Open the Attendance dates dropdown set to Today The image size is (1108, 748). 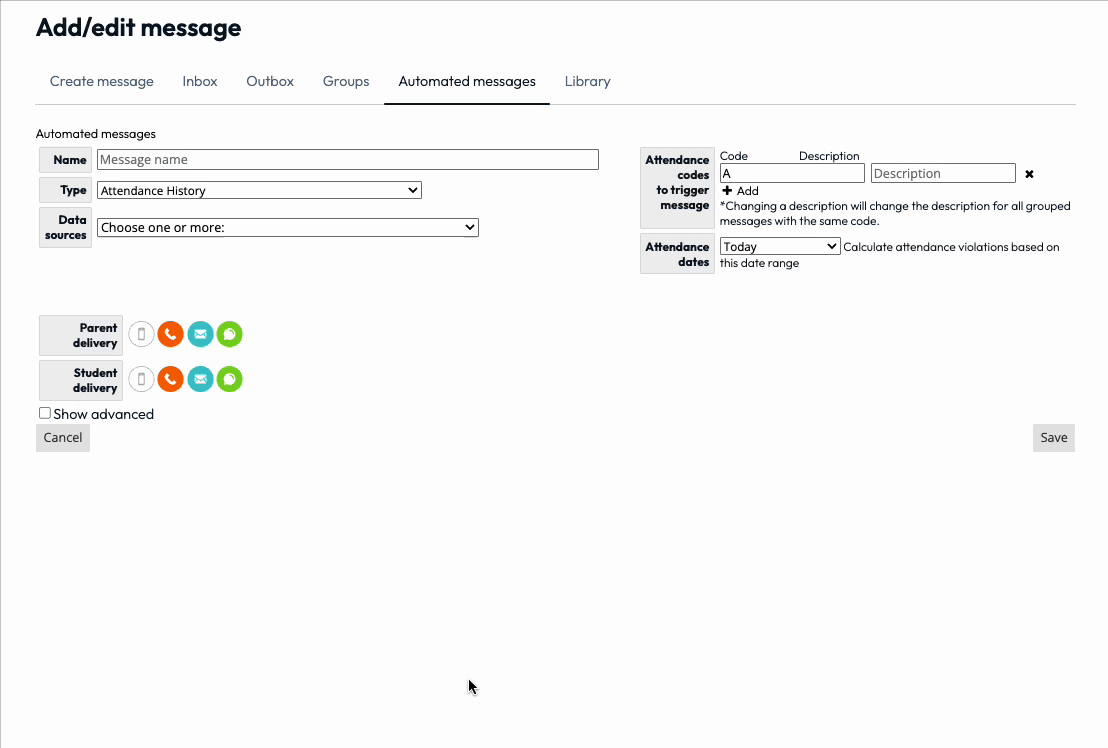point(779,245)
